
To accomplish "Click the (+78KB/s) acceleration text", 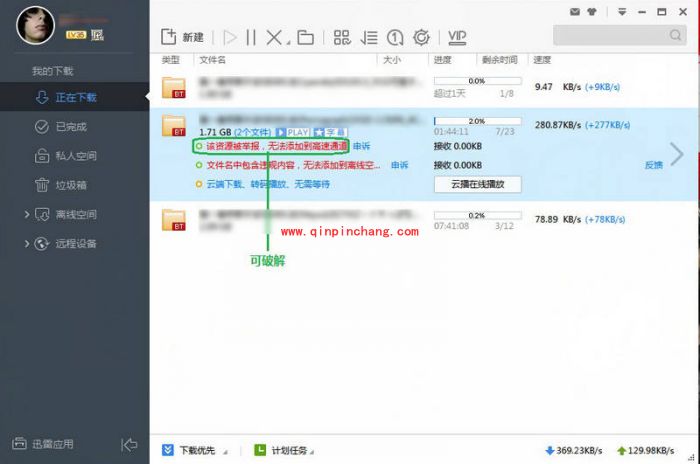I will (605, 219).
